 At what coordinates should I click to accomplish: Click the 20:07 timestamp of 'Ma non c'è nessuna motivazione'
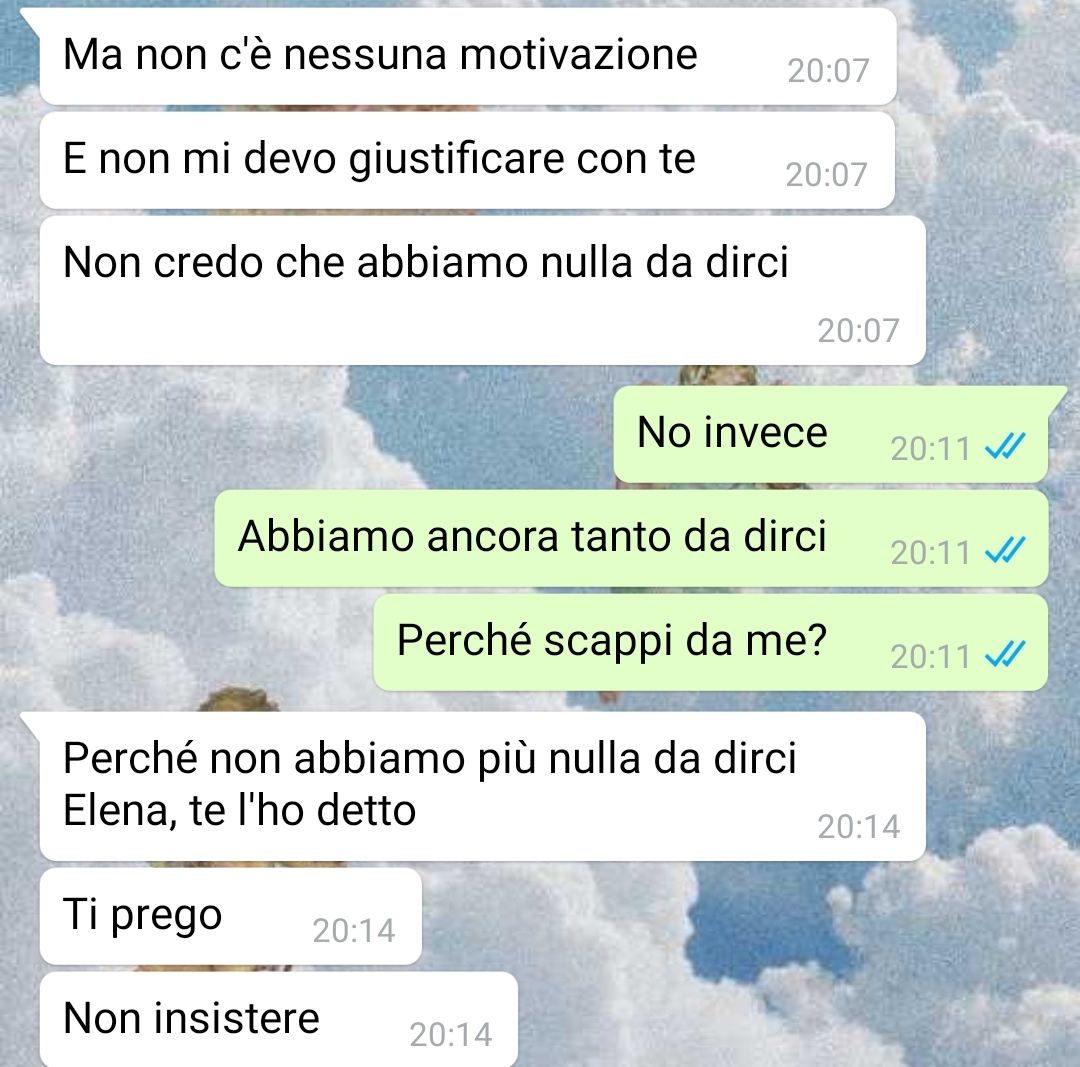click(x=828, y=71)
